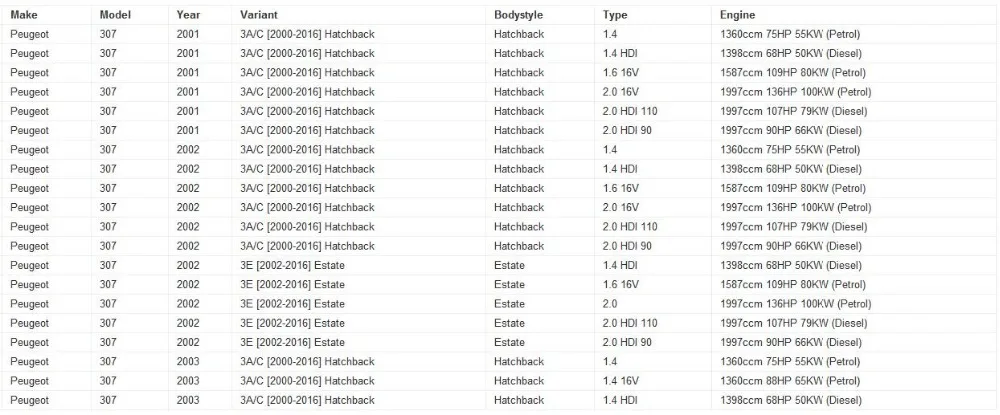Select the Year column header
Screen dimensions: 1000x415
(188, 15)
